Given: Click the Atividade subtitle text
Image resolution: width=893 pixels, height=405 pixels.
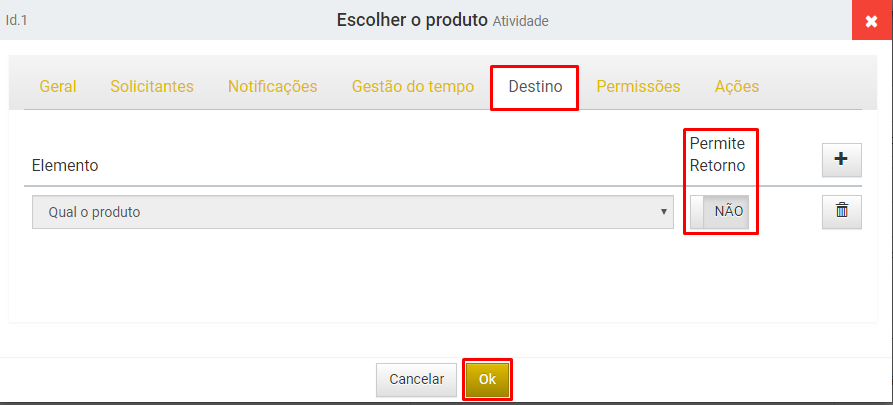Looking at the screenshot, I should (x=521, y=22).
